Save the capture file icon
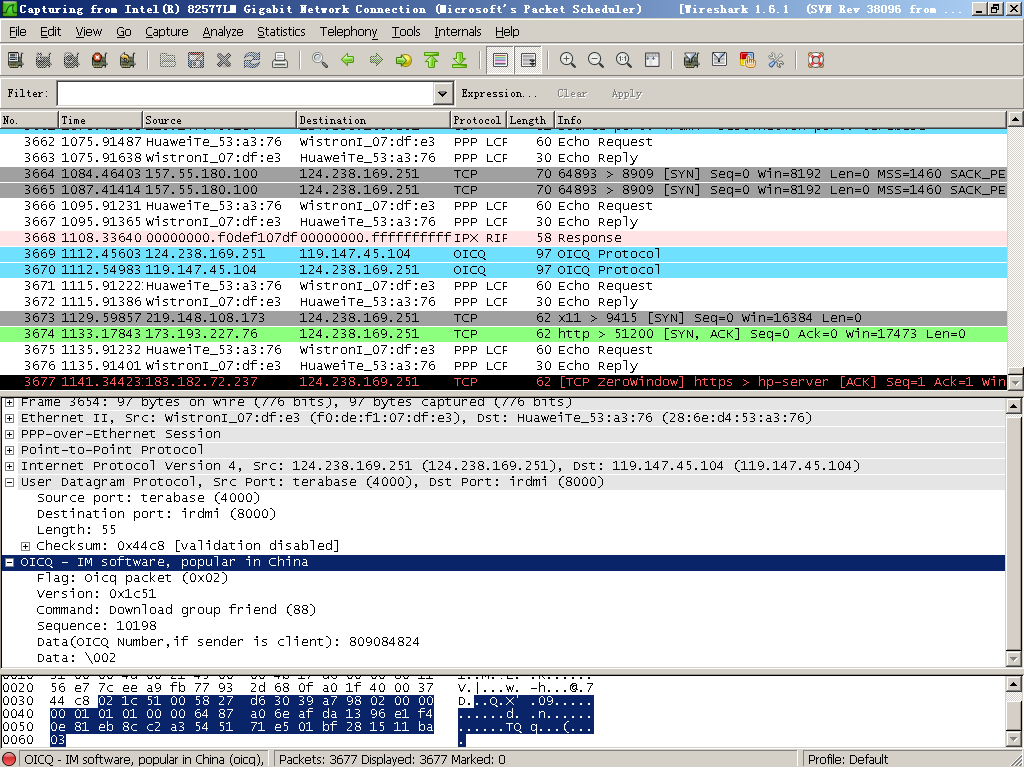1024x768 pixels. [x=196, y=60]
